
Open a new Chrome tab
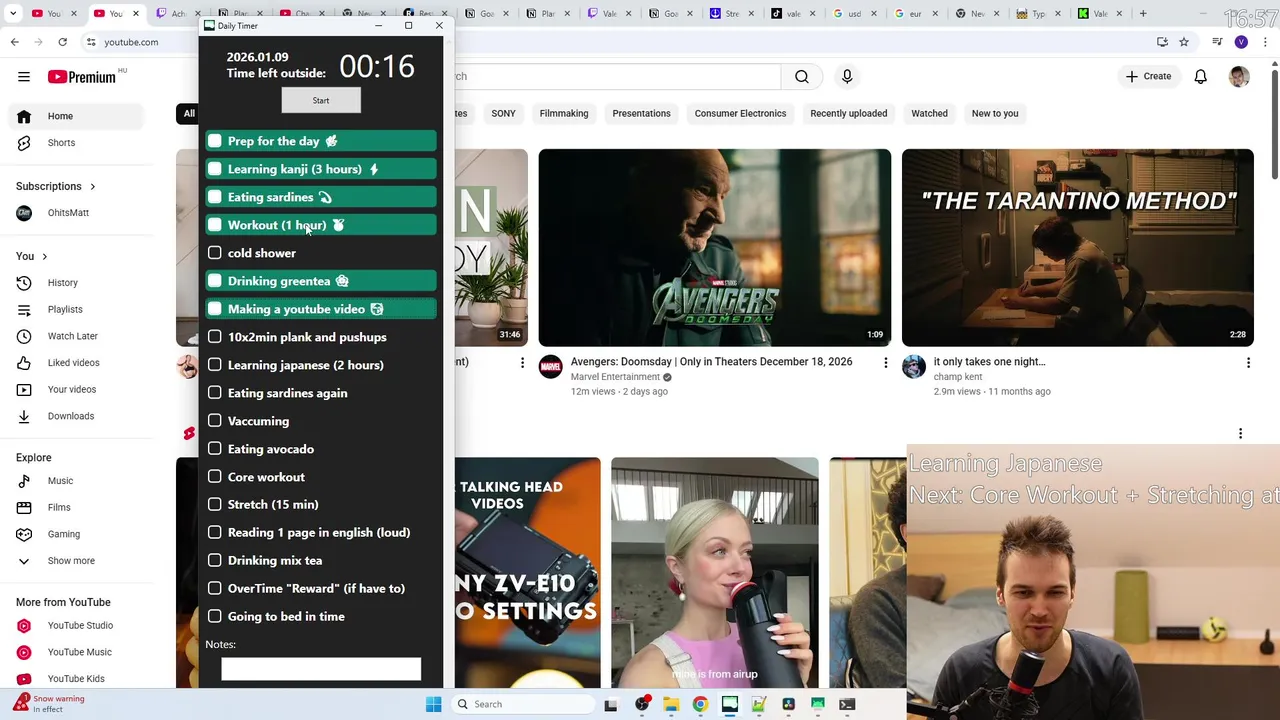point(1143,14)
